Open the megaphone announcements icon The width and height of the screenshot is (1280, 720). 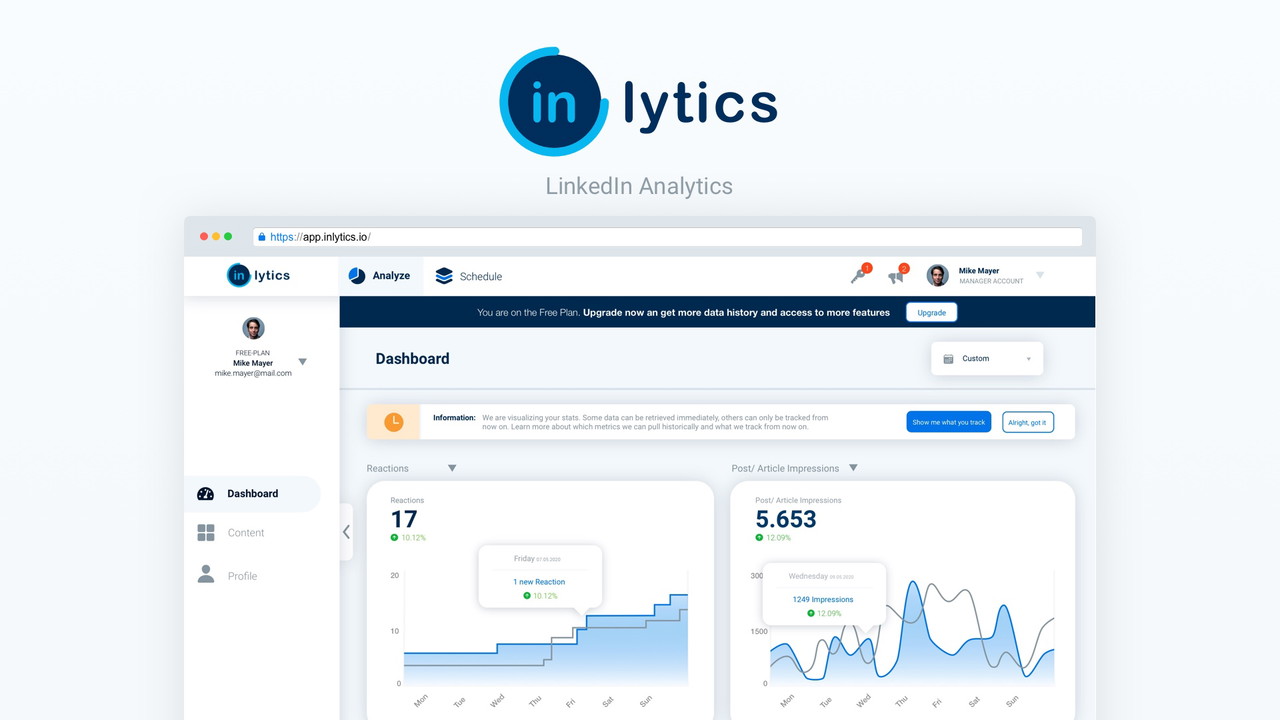pos(897,276)
